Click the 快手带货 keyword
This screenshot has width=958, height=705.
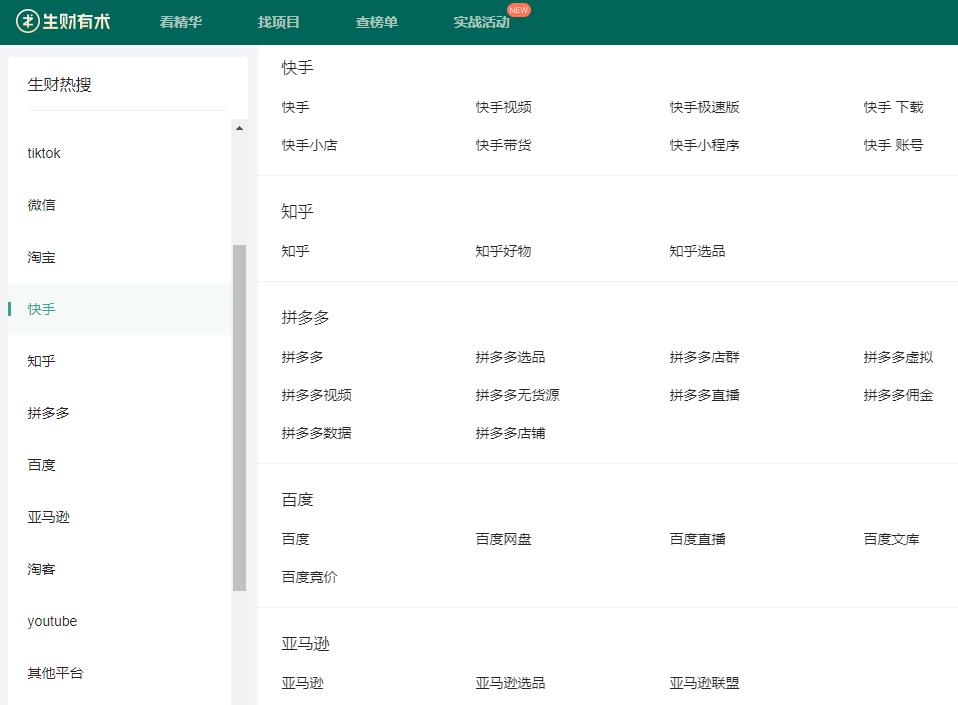click(503, 145)
